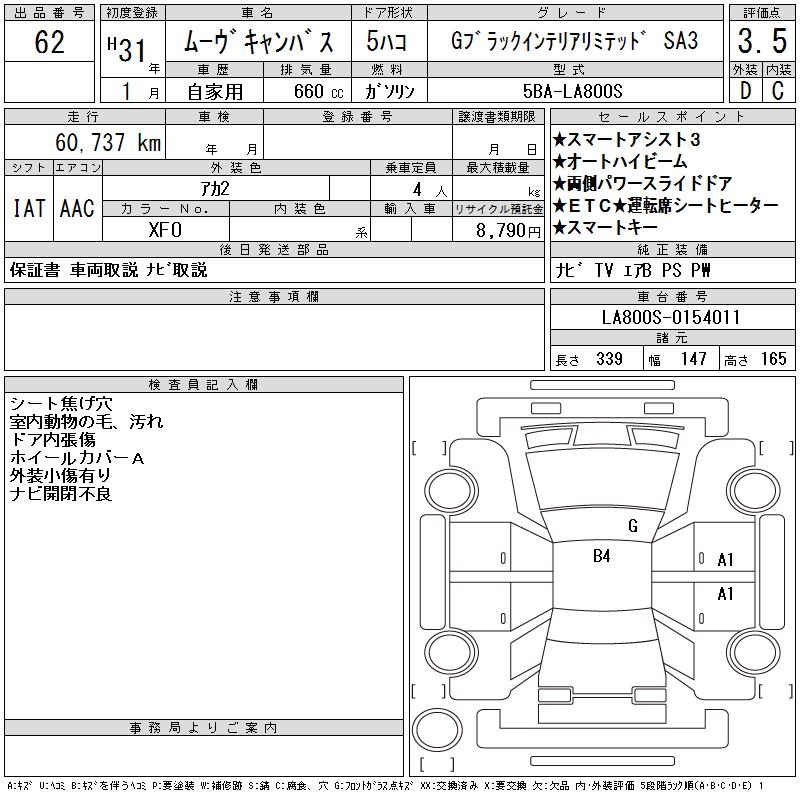Click the upper A1 scratch mark

[725, 560]
